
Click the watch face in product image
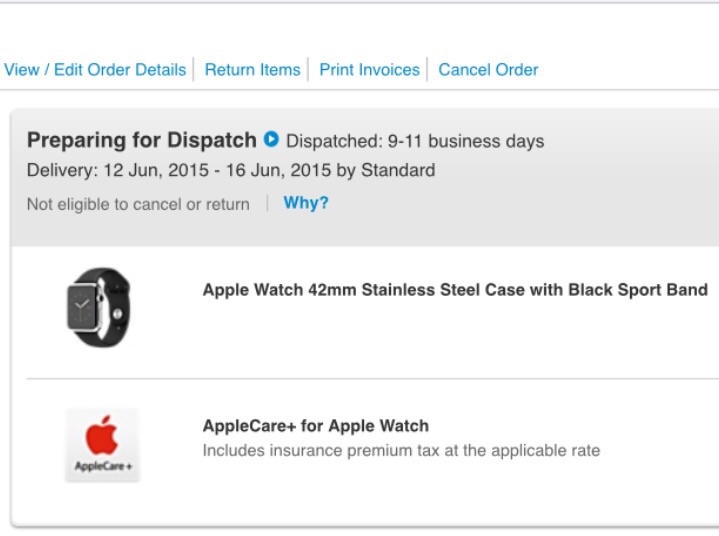pyautogui.click(x=83, y=307)
